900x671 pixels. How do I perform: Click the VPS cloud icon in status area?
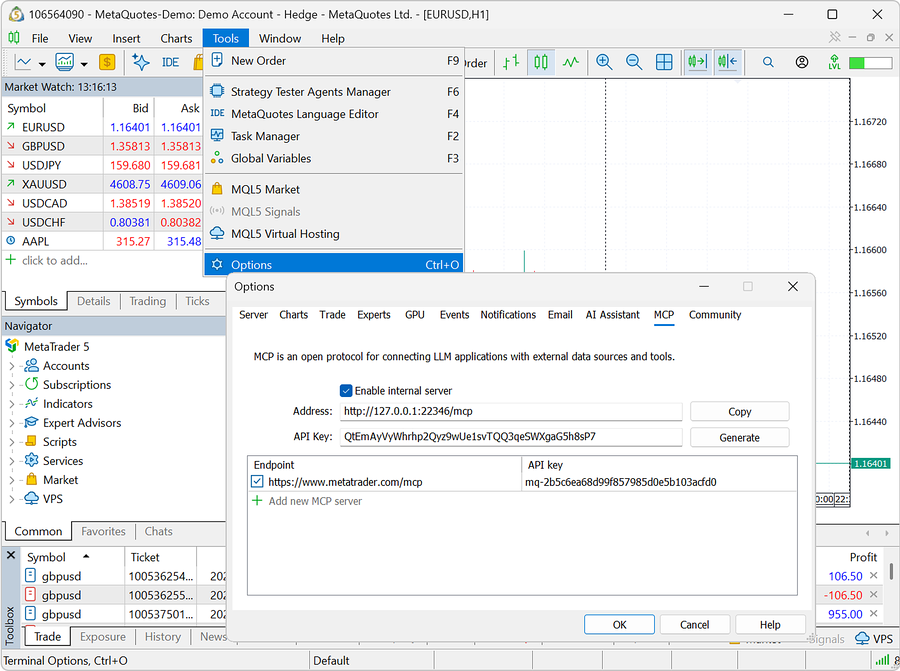click(862, 638)
